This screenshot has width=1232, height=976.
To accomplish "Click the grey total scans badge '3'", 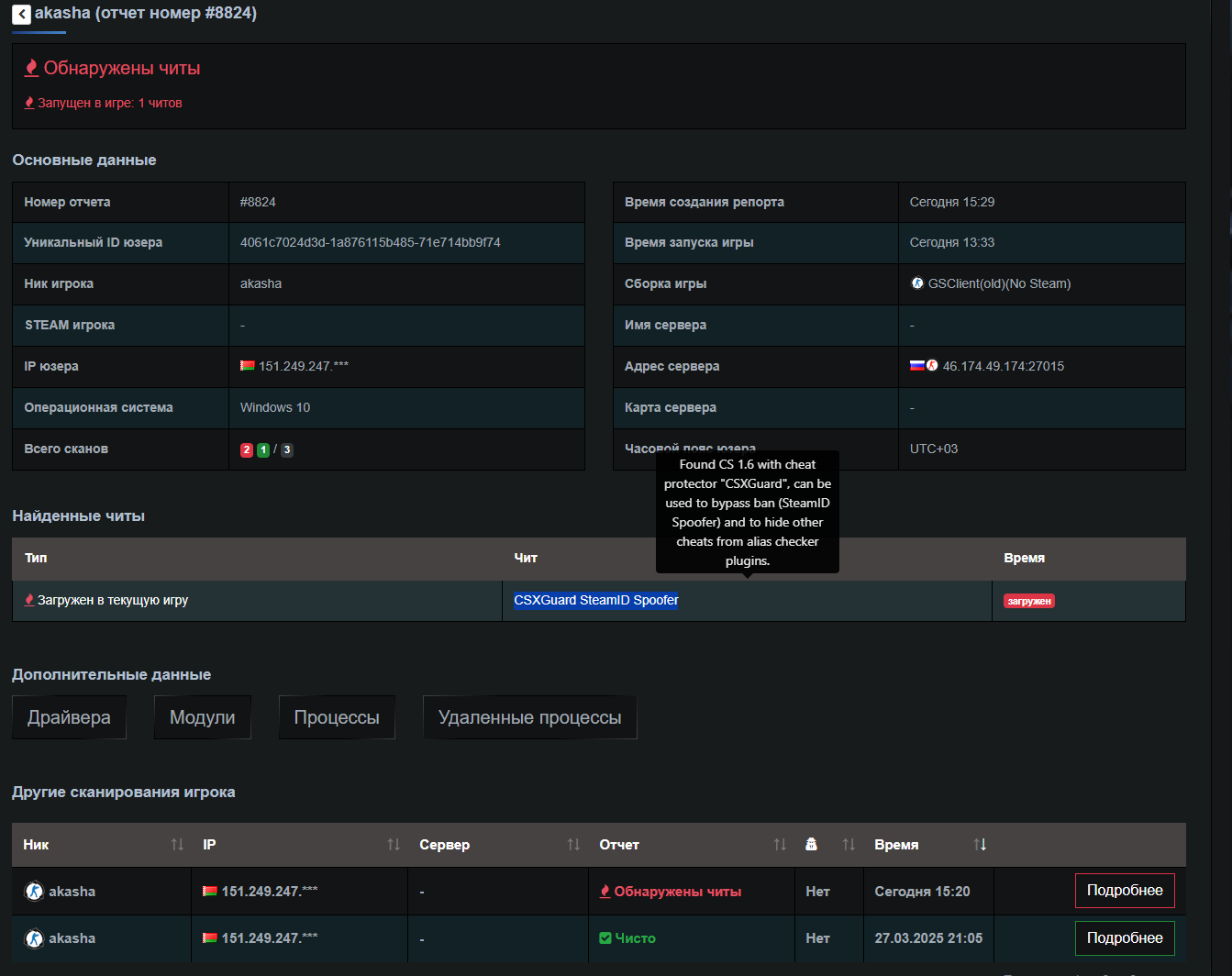I will pyautogui.click(x=287, y=449).
